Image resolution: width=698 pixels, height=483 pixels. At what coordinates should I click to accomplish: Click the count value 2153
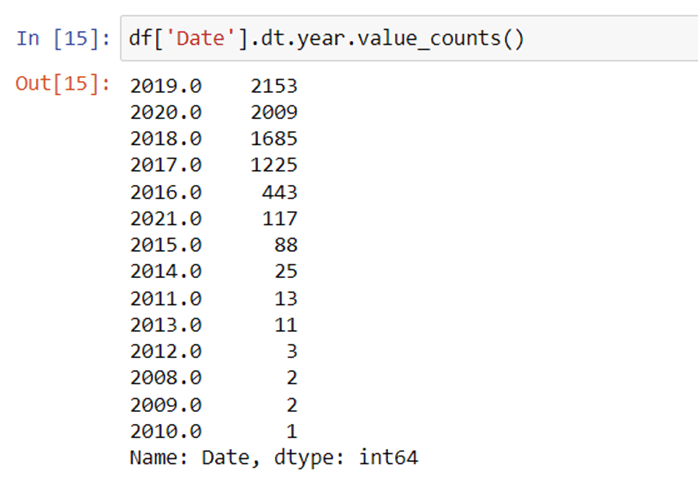click(274, 86)
